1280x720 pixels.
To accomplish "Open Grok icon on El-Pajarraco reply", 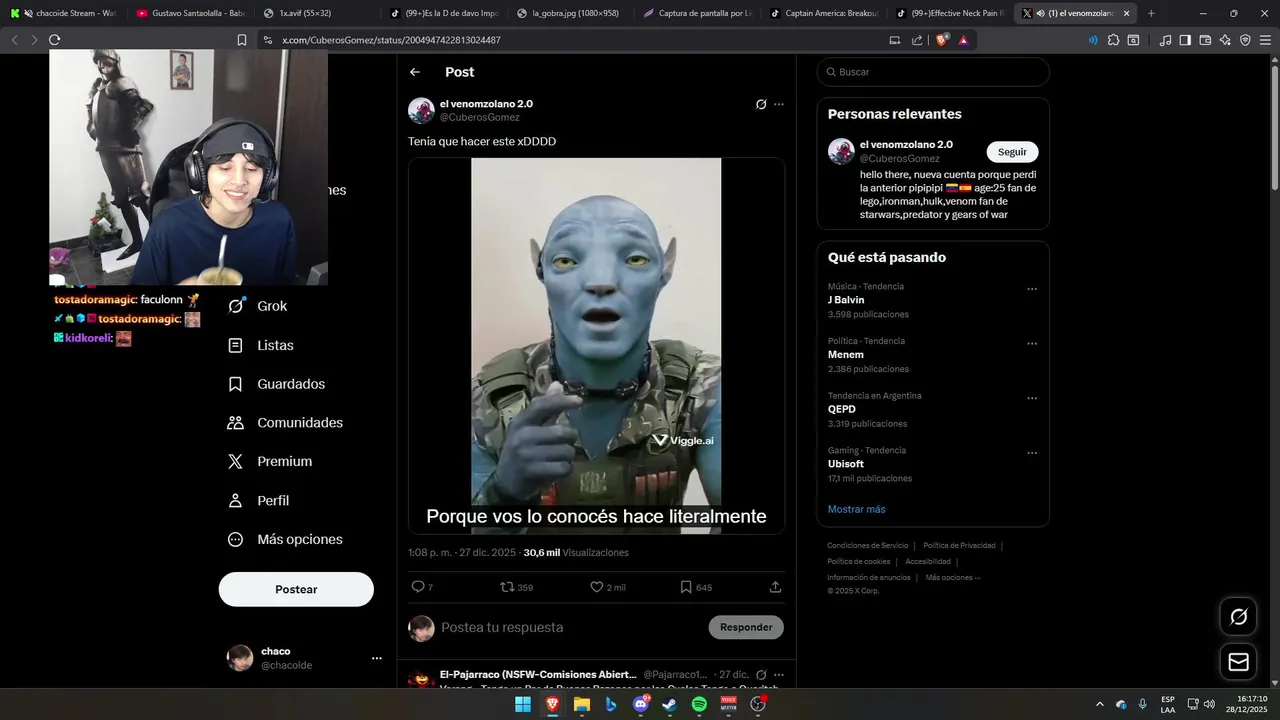I will click(761, 675).
